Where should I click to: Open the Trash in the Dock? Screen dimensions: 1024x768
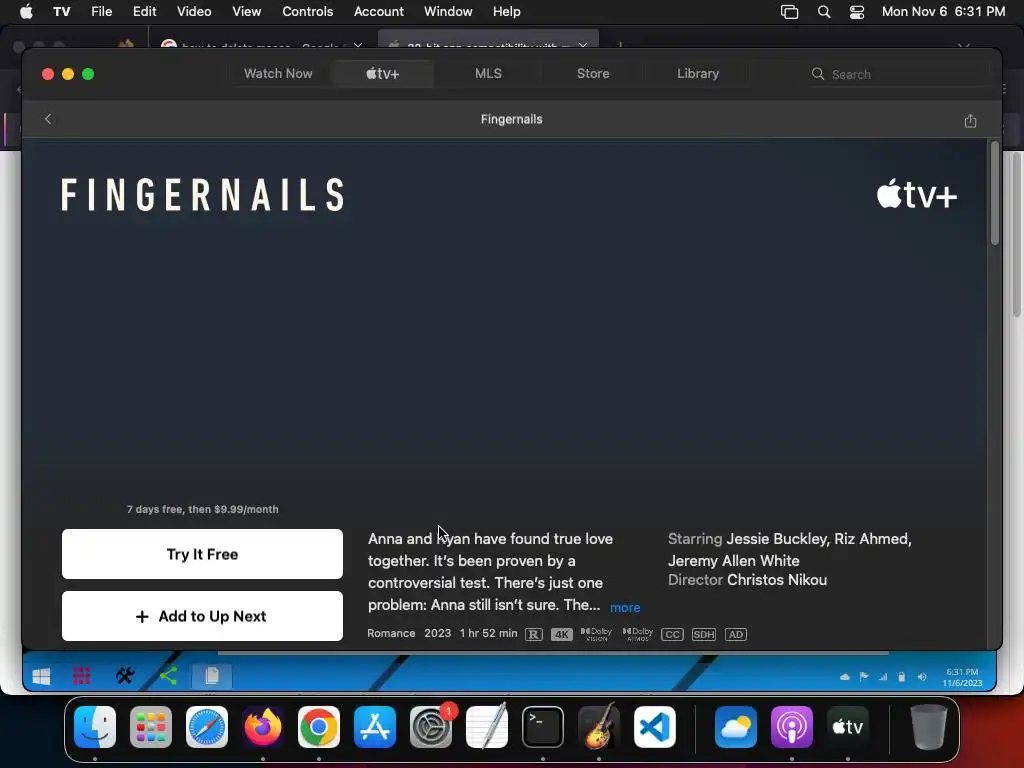click(x=929, y=727)
